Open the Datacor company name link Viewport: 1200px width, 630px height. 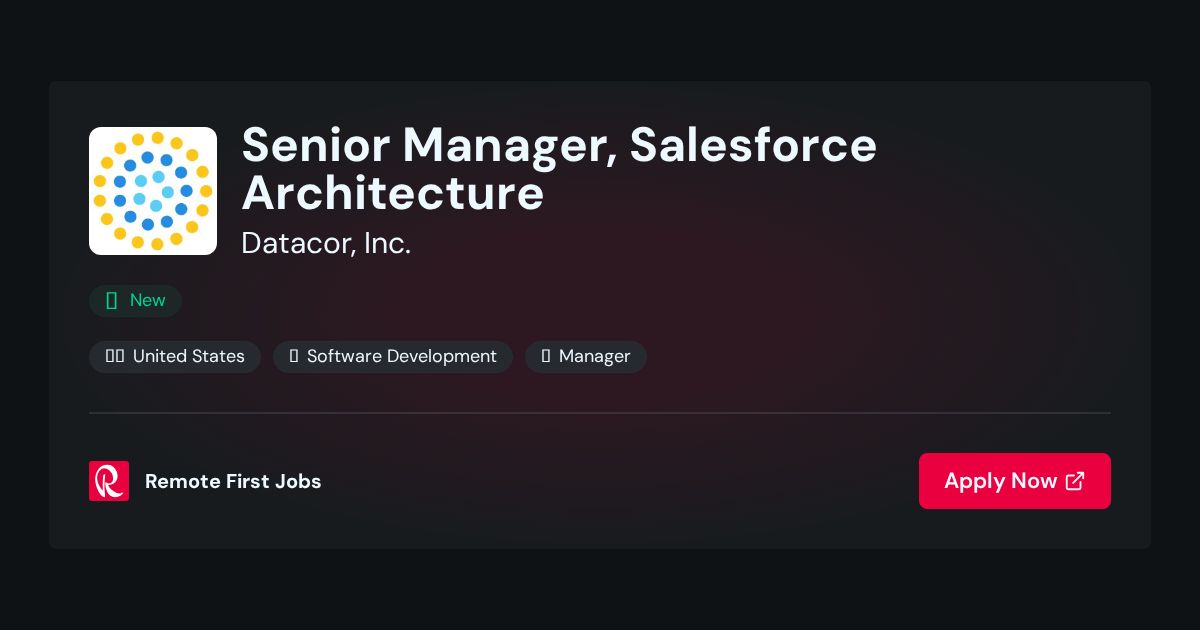(326, 243)
